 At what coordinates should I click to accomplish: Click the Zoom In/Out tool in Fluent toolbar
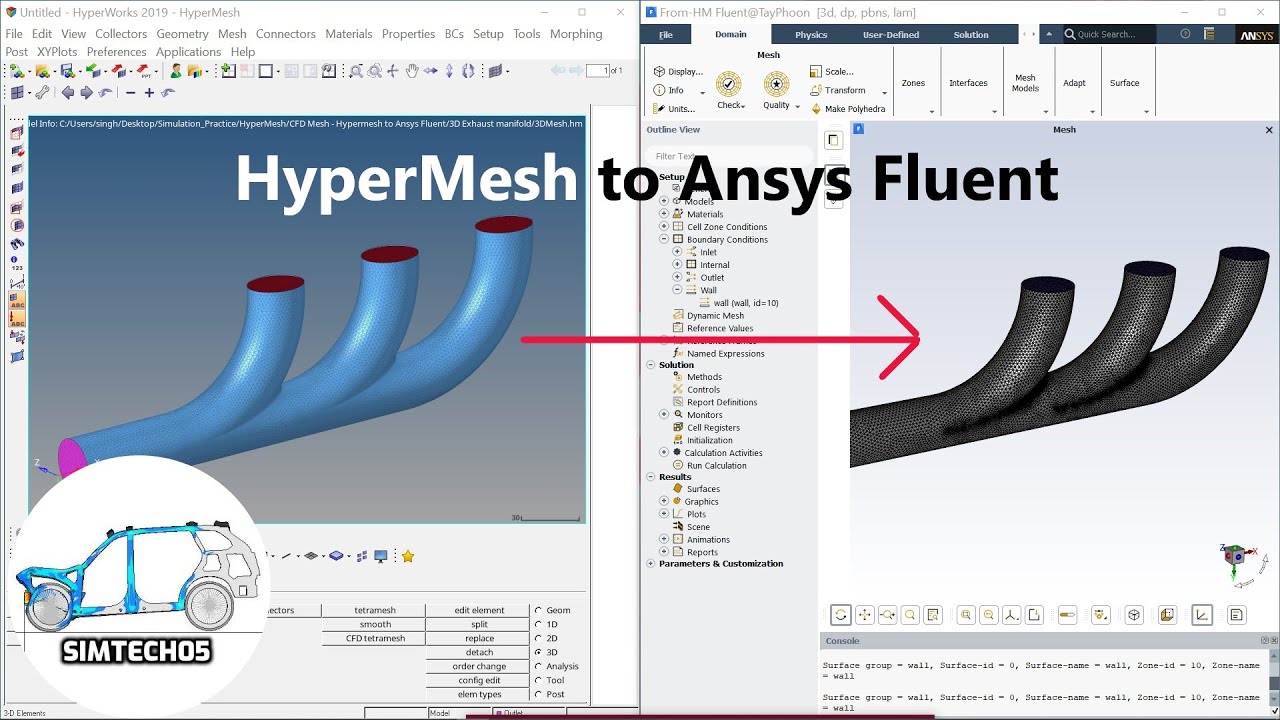point(887,615)
